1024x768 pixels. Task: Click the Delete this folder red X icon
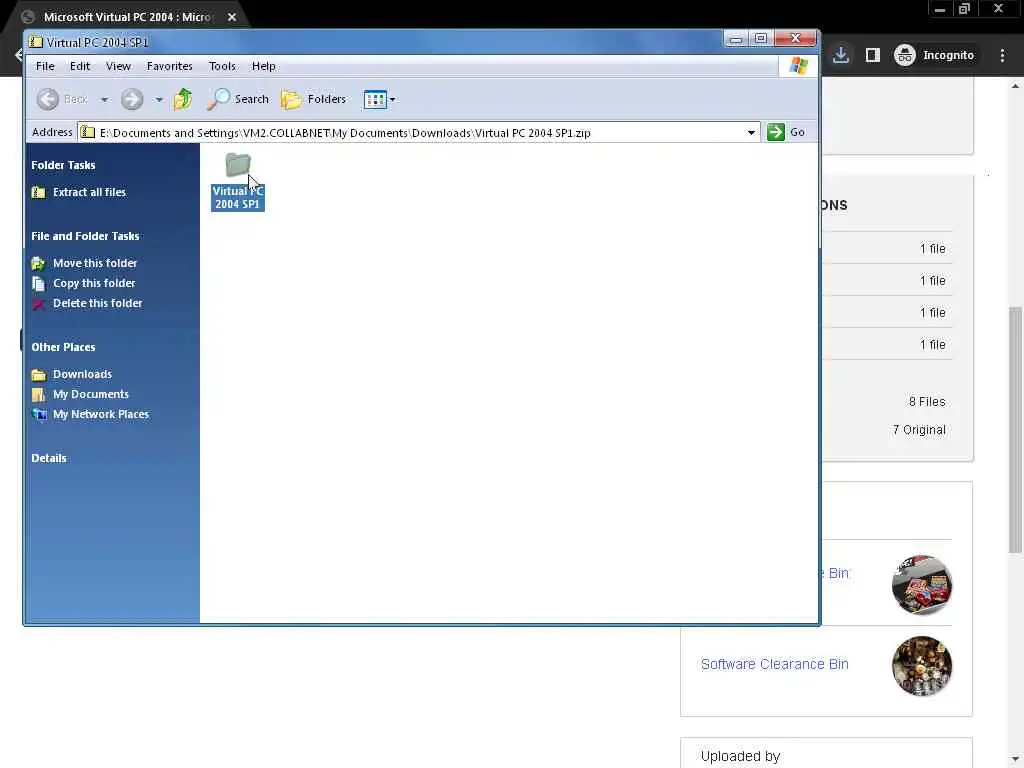tap(39, 304)
